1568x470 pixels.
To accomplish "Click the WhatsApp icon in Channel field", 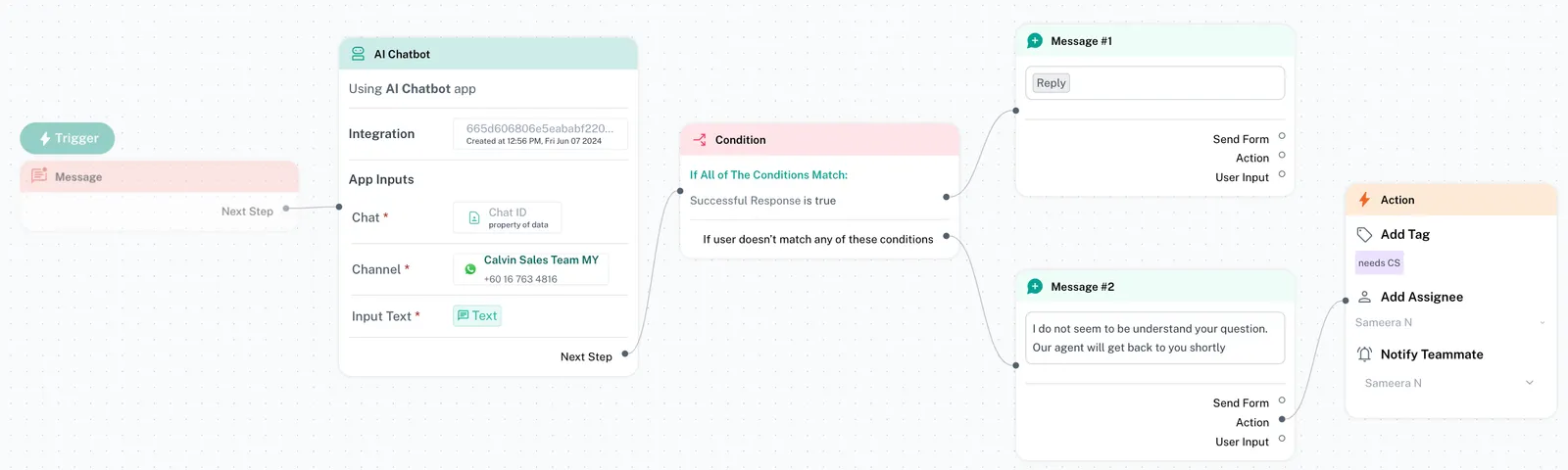I will (470, 269).
